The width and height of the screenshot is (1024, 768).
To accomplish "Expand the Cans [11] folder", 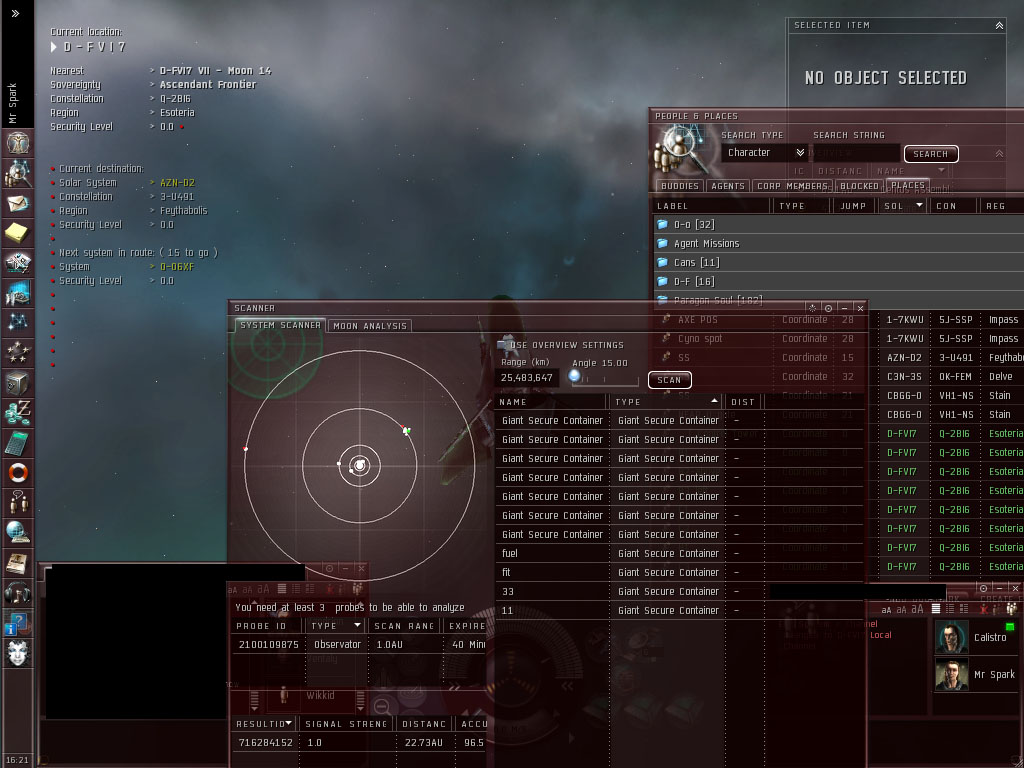I will click(839, 263).
